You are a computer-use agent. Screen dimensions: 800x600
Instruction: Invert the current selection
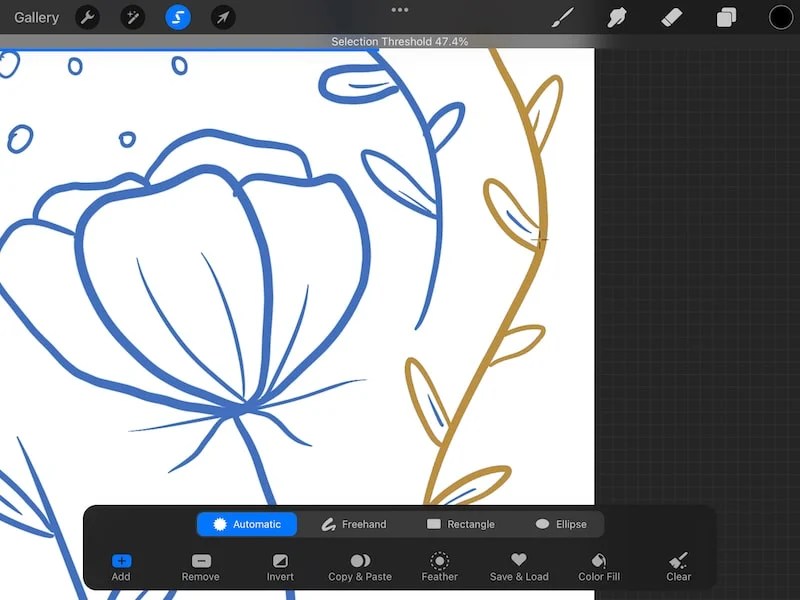[x=280, y=567]
